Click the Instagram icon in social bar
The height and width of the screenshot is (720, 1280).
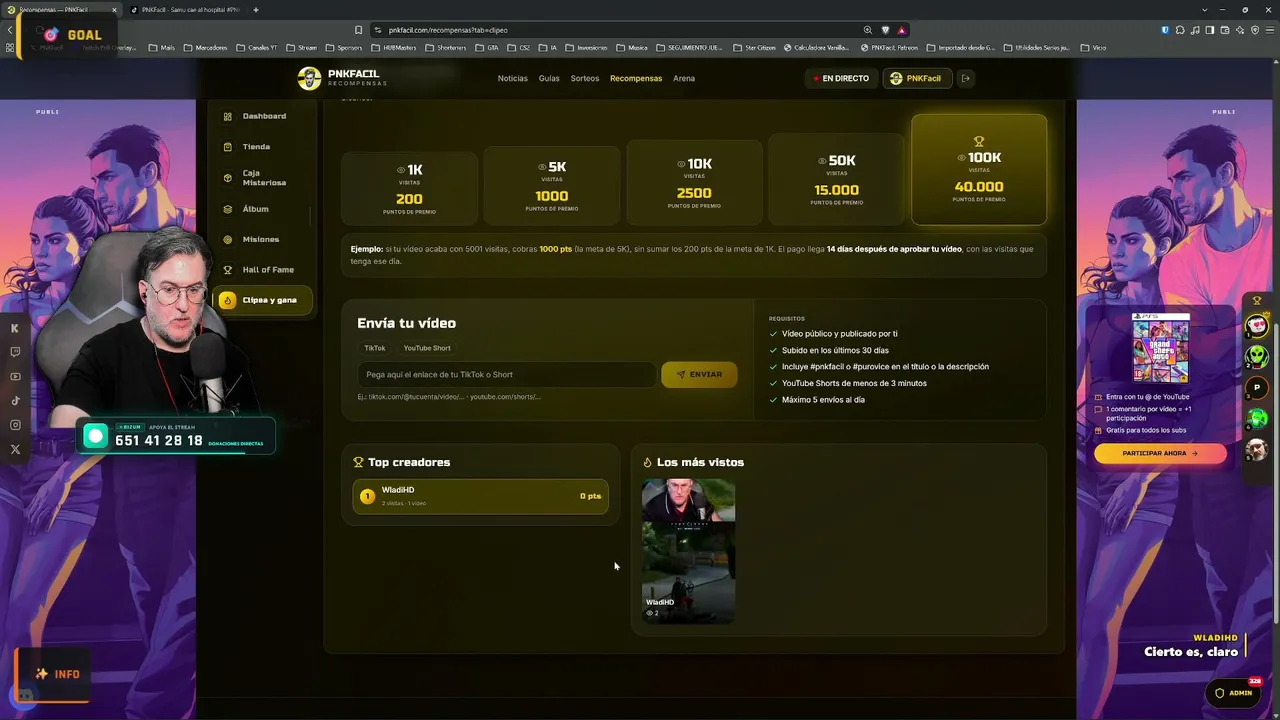click(x=15, y=425)
